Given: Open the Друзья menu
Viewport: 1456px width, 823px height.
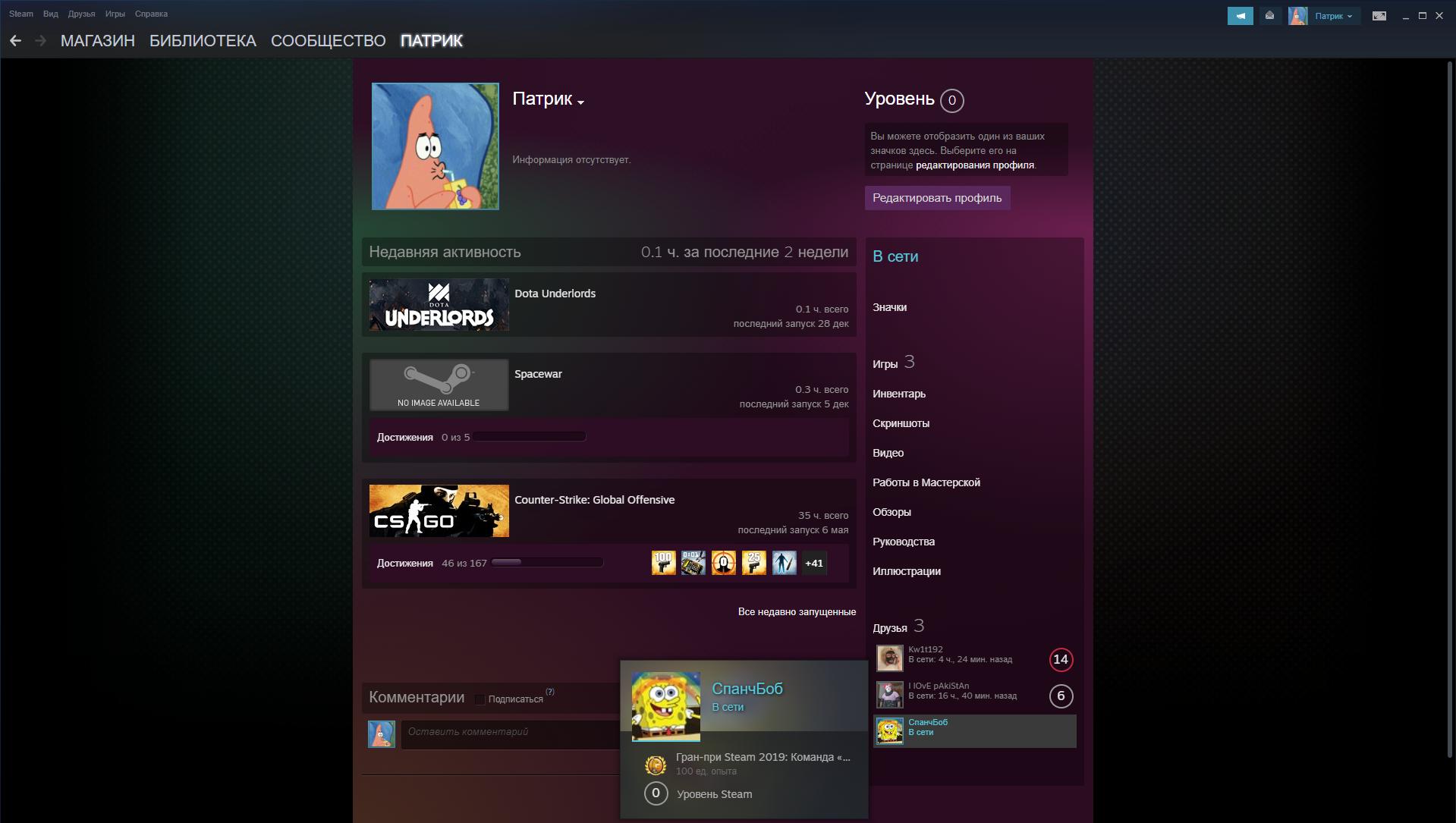Looking at the screenshot, I should click(x=80, y=14).
